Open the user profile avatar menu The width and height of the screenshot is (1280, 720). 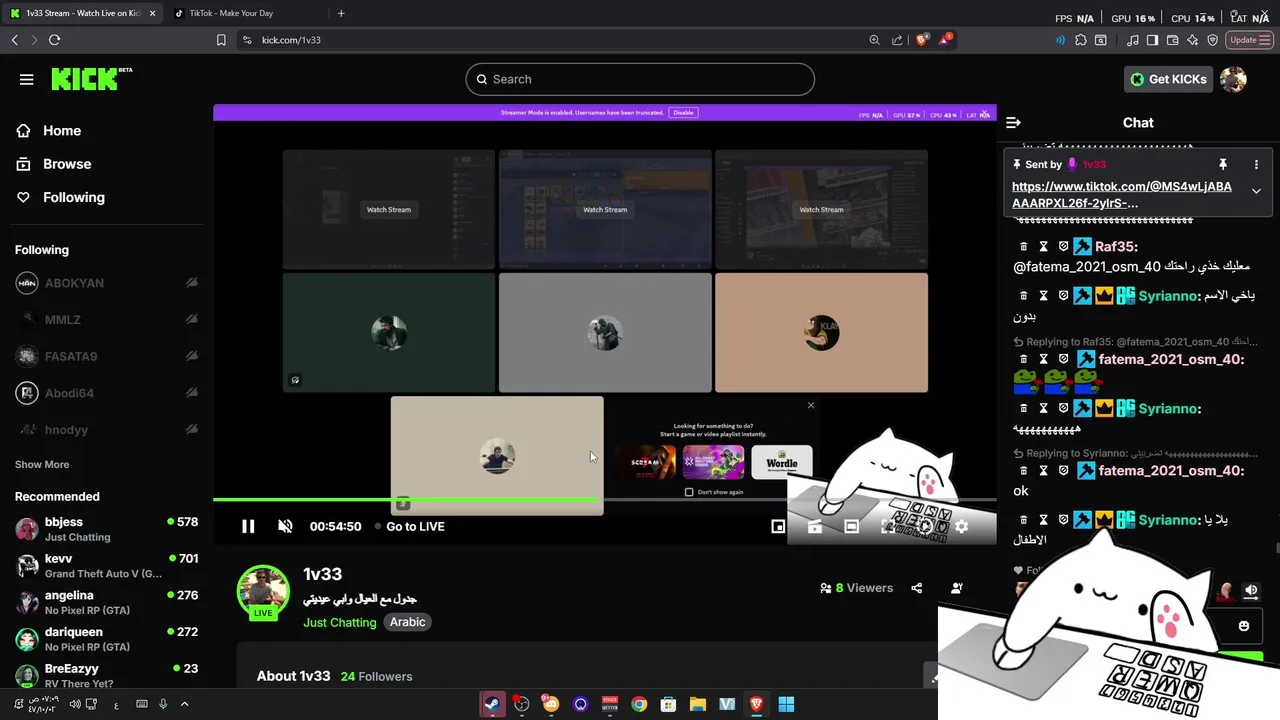click(1234, 79)
